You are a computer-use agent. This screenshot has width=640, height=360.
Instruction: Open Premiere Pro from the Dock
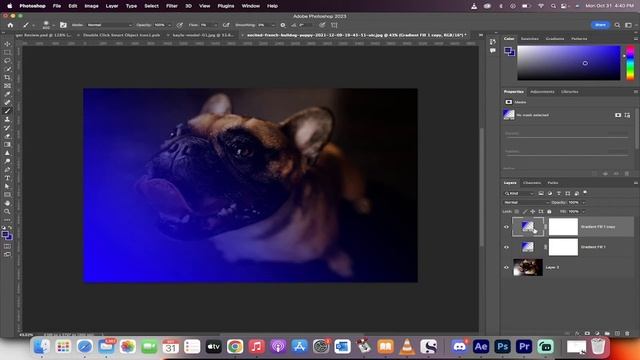(524, 347)
